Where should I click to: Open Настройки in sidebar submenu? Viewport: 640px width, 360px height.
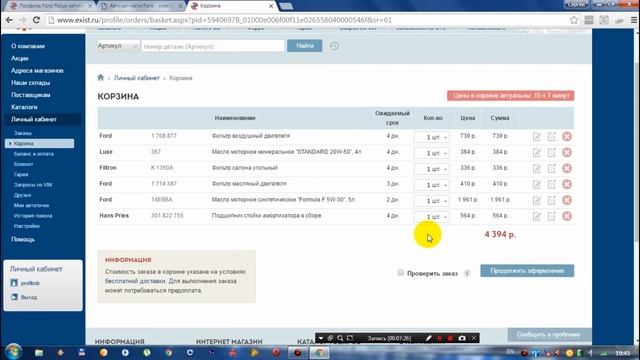27,226
